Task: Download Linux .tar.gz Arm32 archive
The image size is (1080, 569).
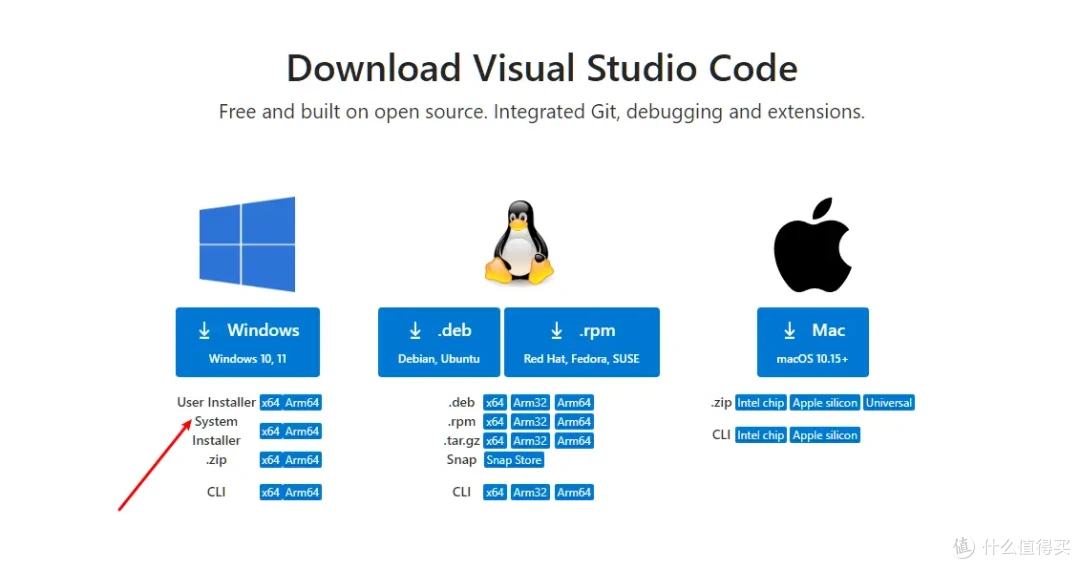Action: (x=530, y=441)
